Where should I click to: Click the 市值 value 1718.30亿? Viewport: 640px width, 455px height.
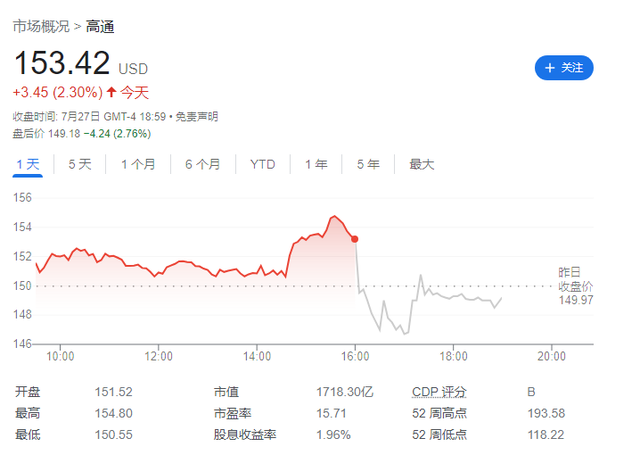click(344, 392)
